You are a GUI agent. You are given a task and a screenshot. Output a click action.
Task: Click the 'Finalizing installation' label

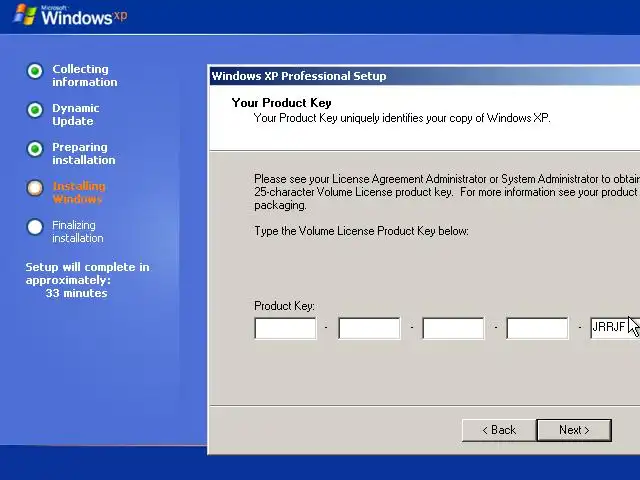[78, 231]
